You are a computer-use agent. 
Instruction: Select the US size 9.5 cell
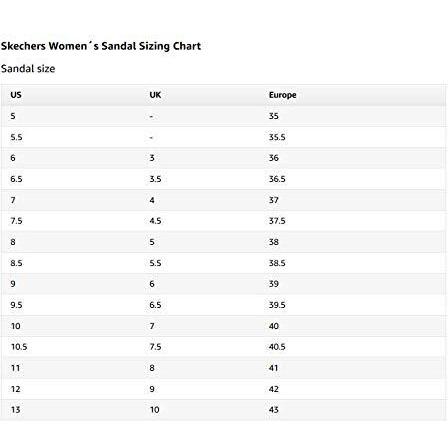point(16,305)
